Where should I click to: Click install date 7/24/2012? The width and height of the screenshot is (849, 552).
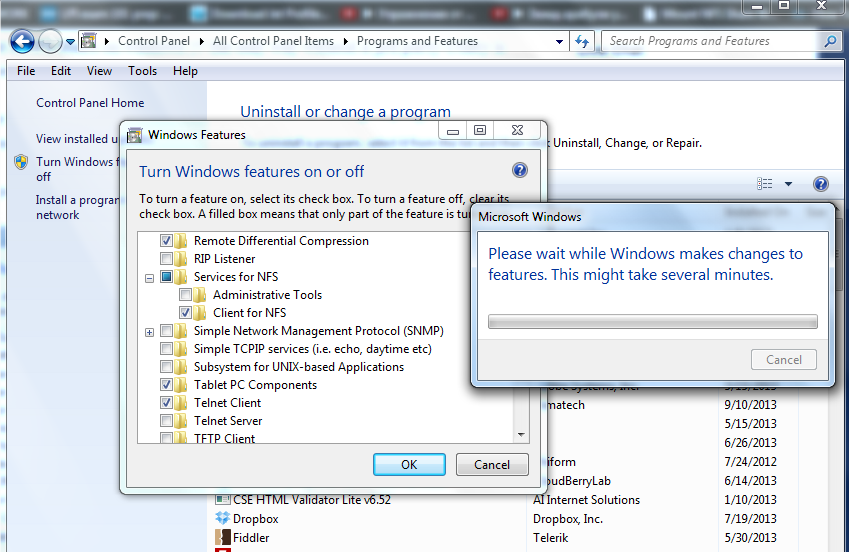click(750, 462)
